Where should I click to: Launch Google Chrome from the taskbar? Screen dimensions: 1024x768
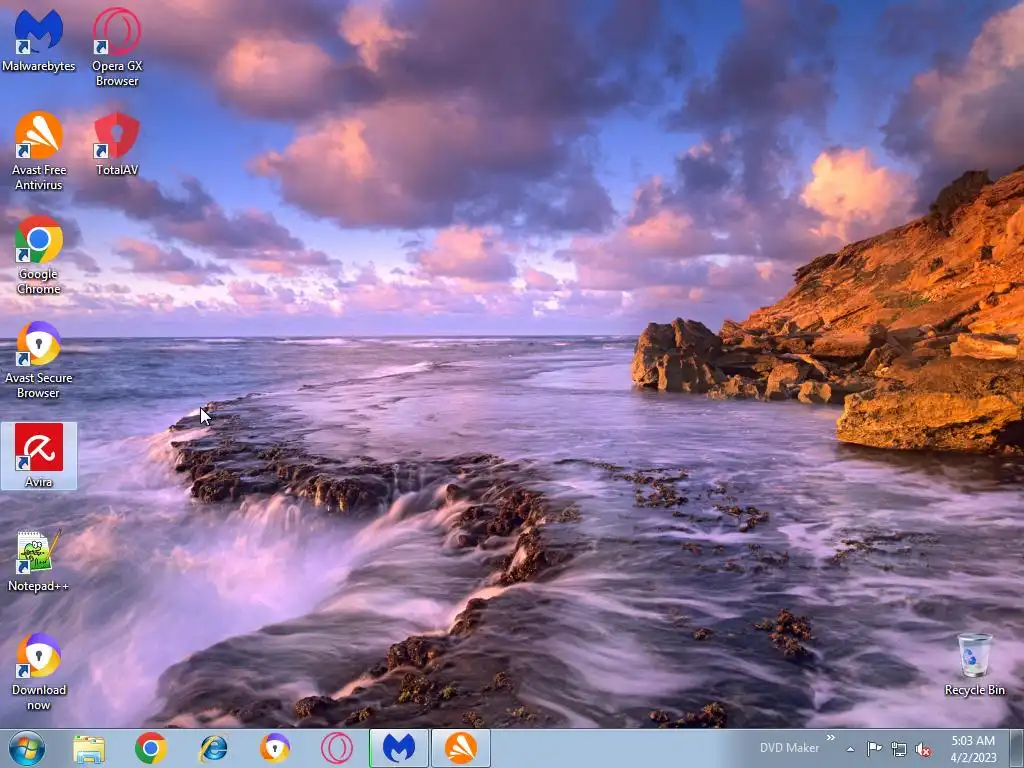coord(151,749)
